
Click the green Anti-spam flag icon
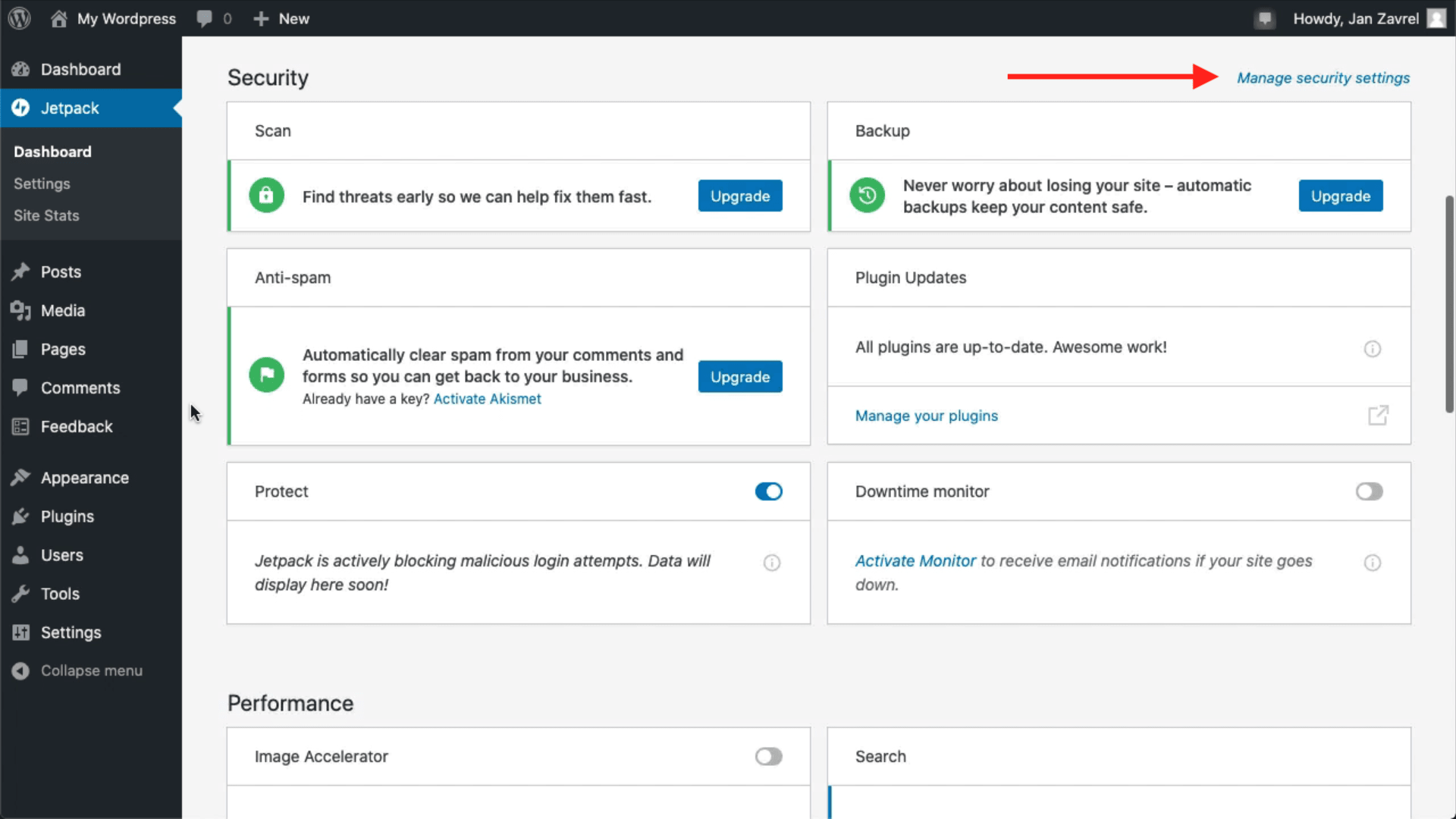coord(266,374)
